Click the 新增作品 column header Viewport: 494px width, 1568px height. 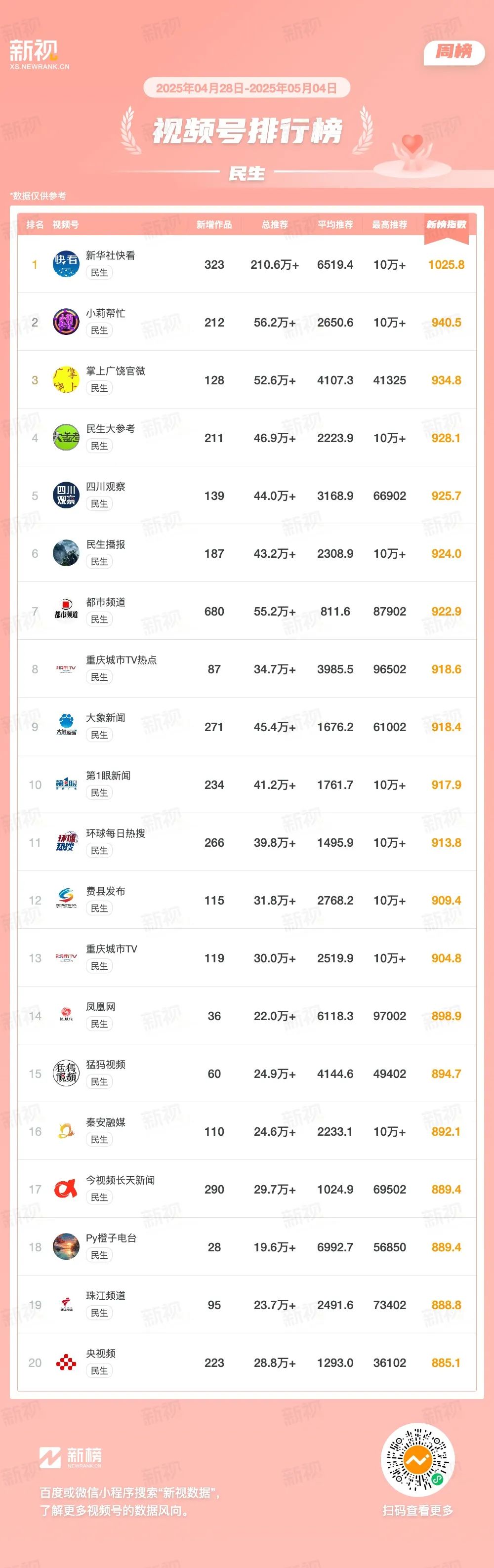(x=214, y=225)
